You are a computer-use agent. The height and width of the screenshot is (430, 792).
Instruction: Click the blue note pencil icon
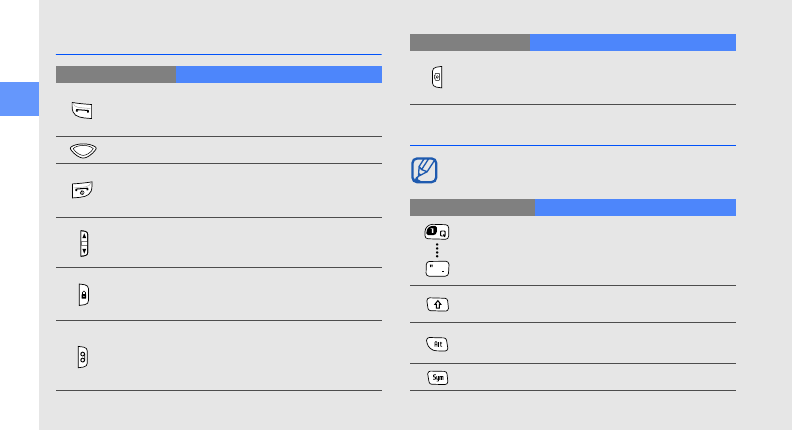tap(424, 169)
